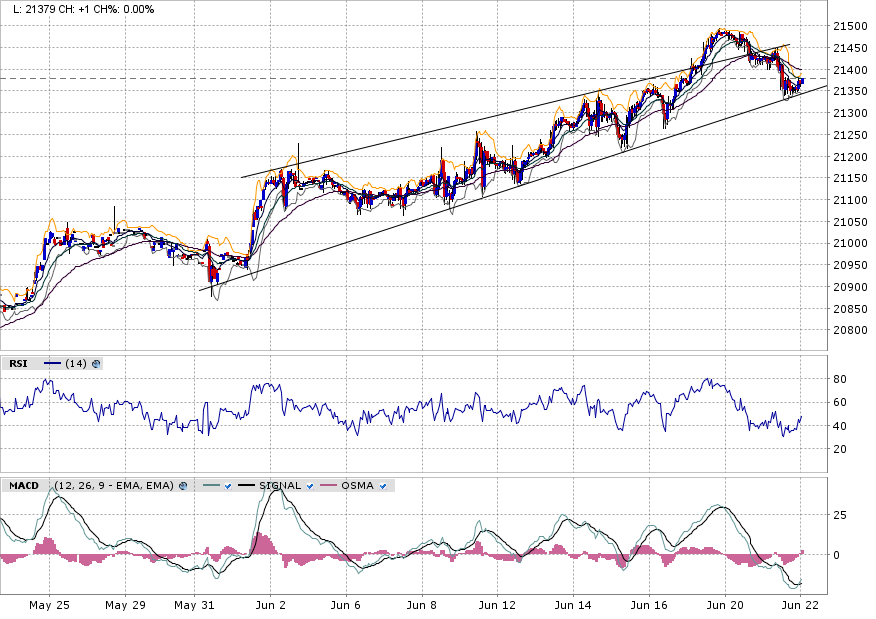Screen dimensions: 876x619
Task: Toggle the MACD main line checkbox
Action: (228, 486)
